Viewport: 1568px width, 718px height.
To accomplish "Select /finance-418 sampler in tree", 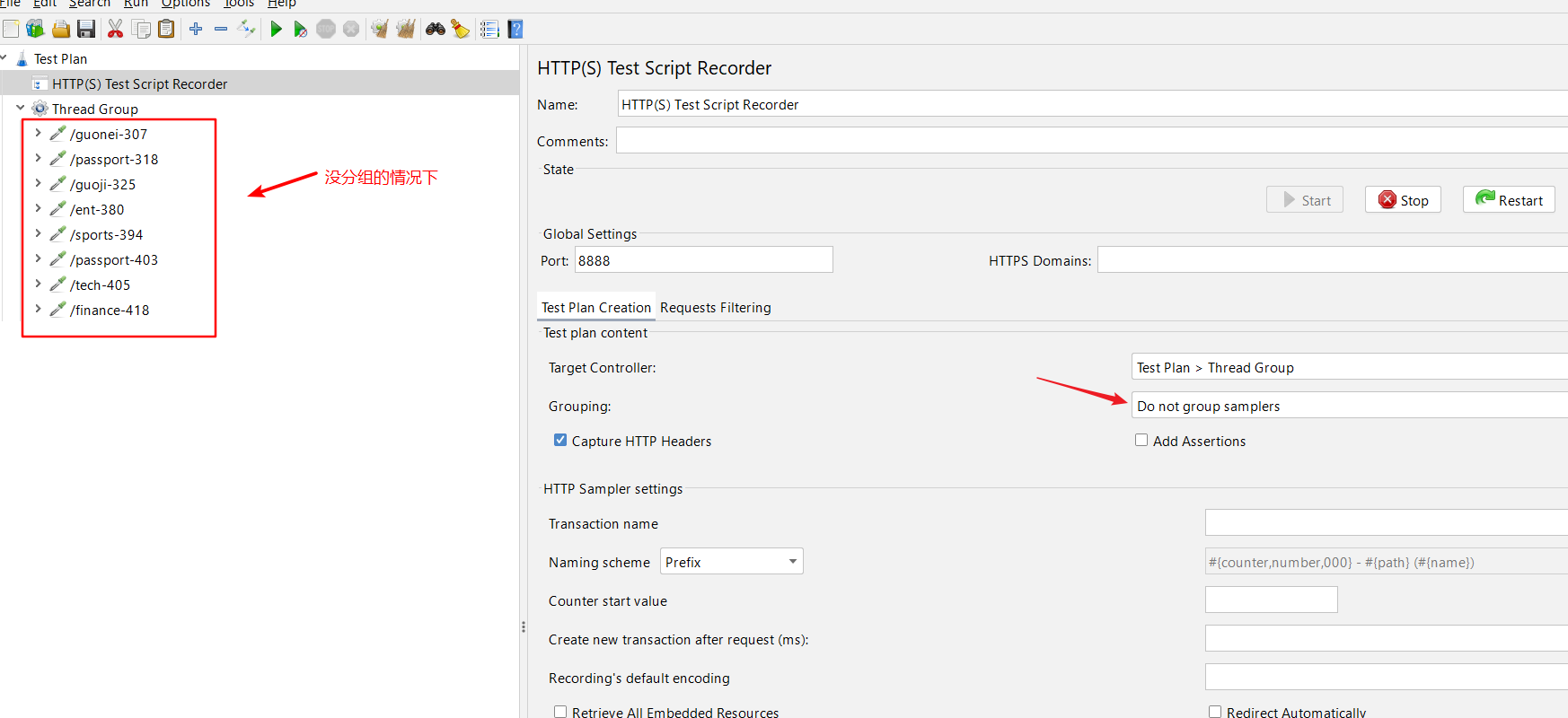I will 110,311.
